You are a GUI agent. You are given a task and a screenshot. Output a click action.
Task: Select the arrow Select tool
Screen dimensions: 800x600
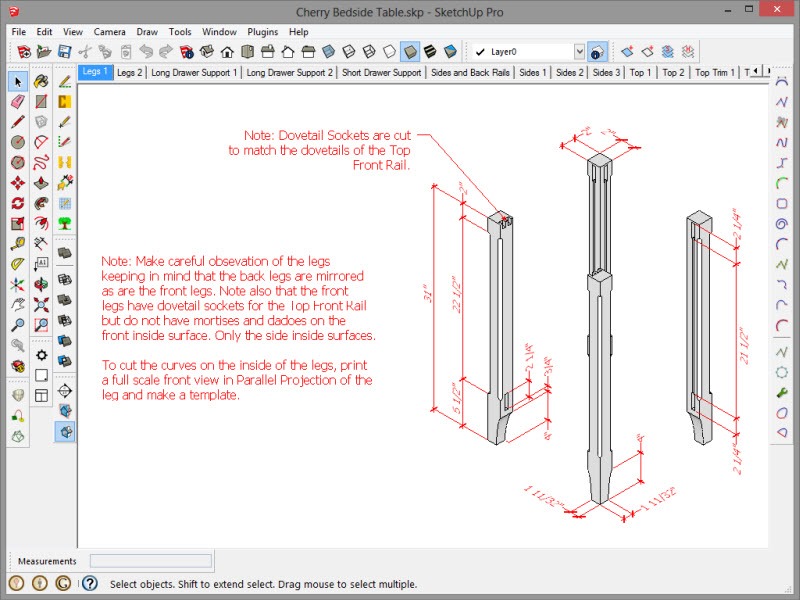pos(18,81)
